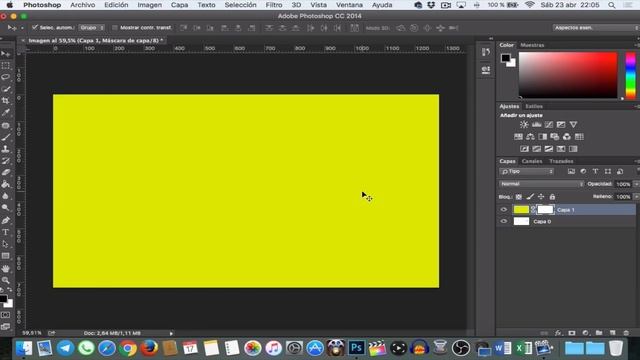Add a Curves adjustment

549,124
